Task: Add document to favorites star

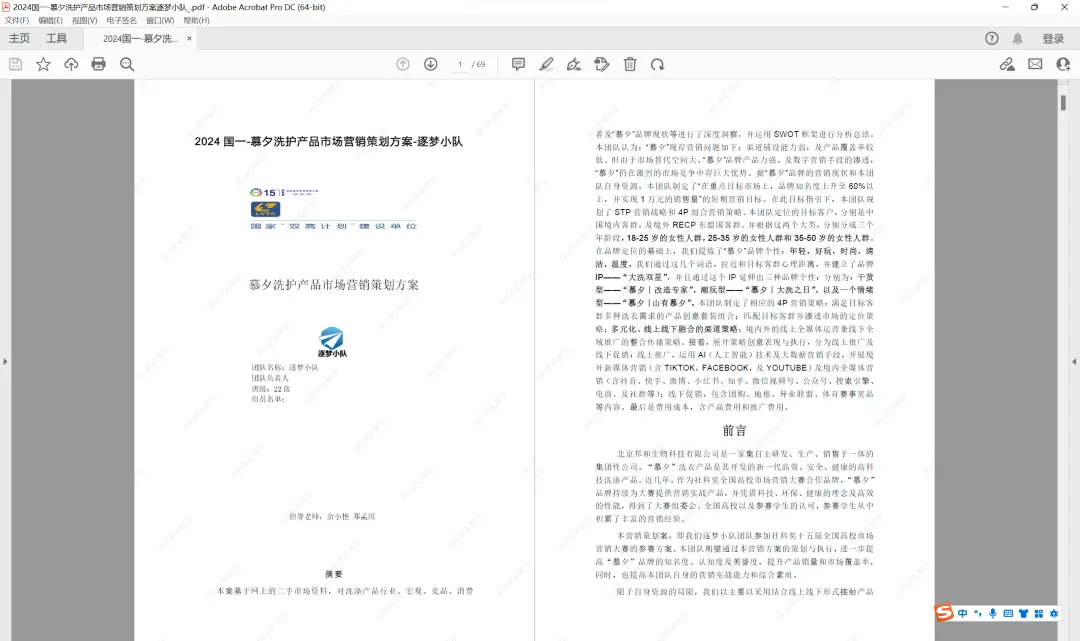Action: pos(43,64)
